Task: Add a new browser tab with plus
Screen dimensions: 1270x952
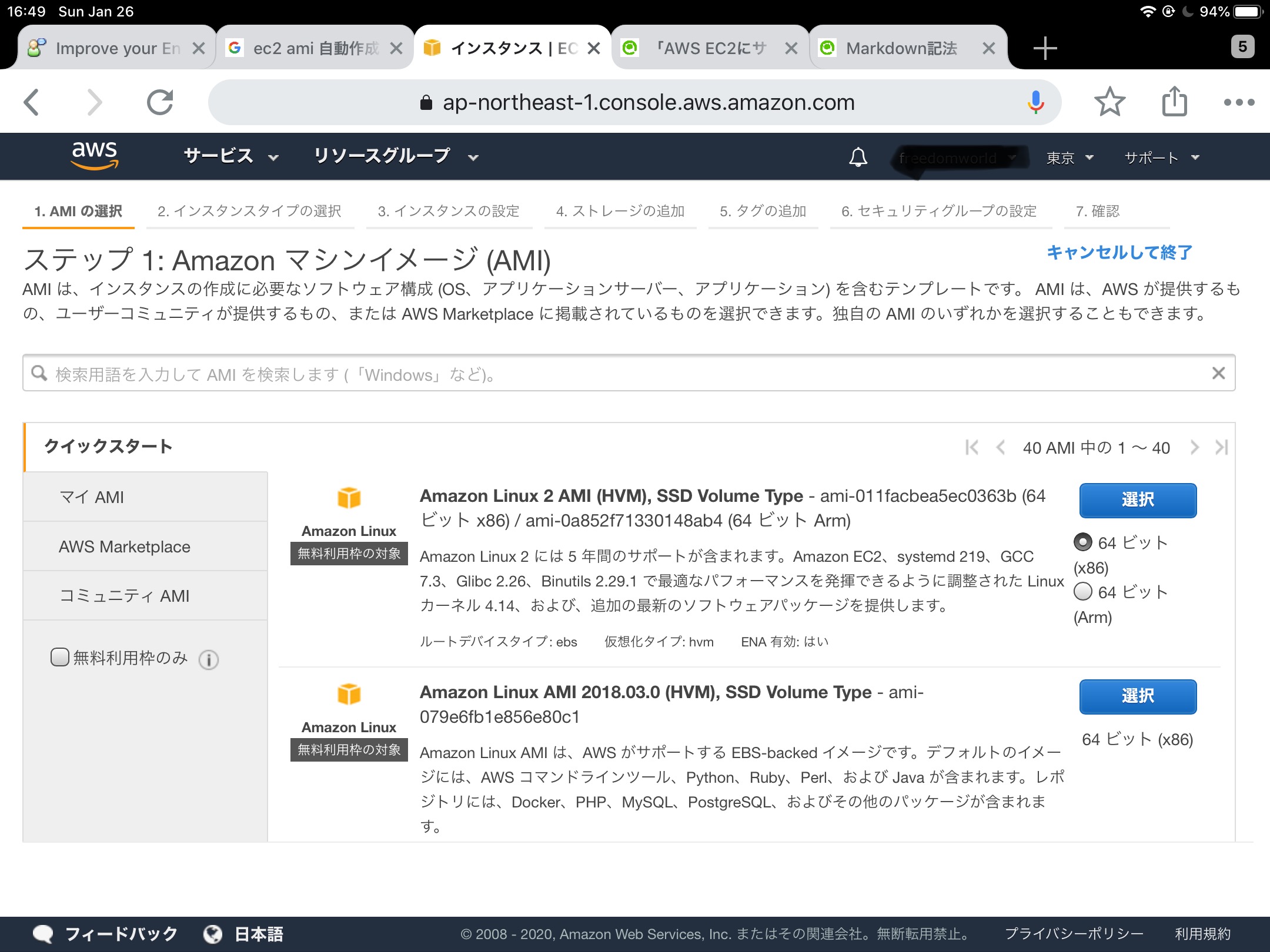Action: (x=1045, y=48)
